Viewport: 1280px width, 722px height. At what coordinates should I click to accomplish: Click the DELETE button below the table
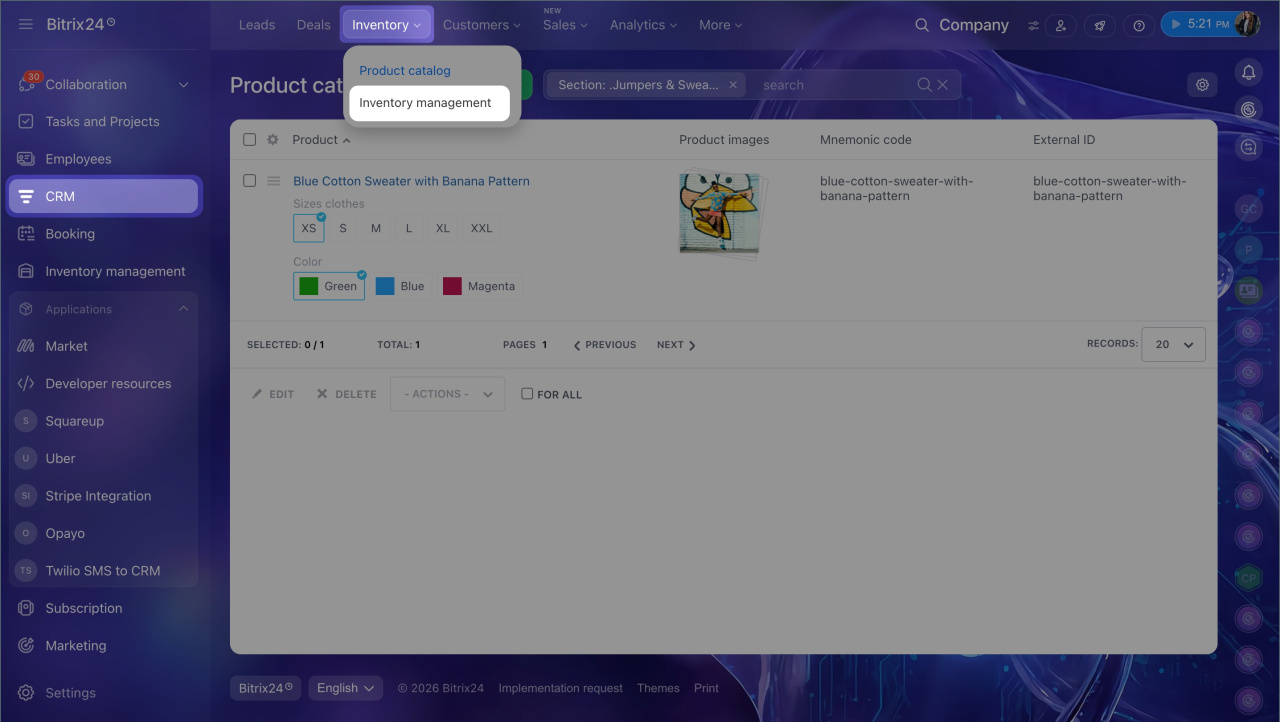tap(346, 394)
